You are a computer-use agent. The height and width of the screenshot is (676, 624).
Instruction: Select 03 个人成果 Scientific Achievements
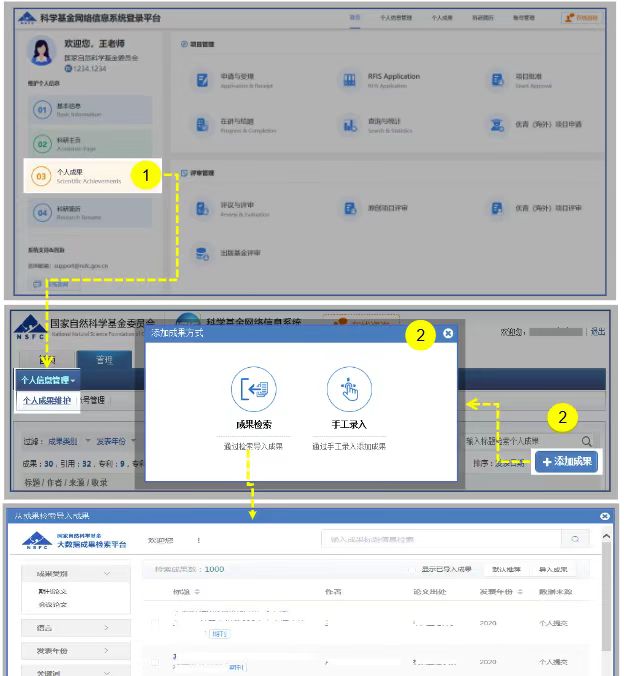(x=92, y=175)
